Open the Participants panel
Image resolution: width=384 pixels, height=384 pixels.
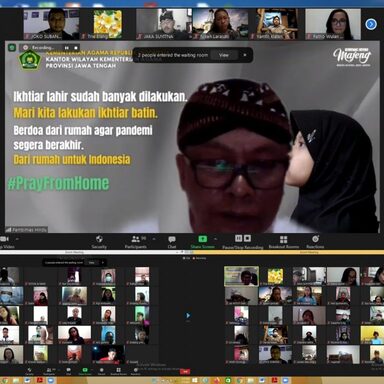click(x=136, y=242)
